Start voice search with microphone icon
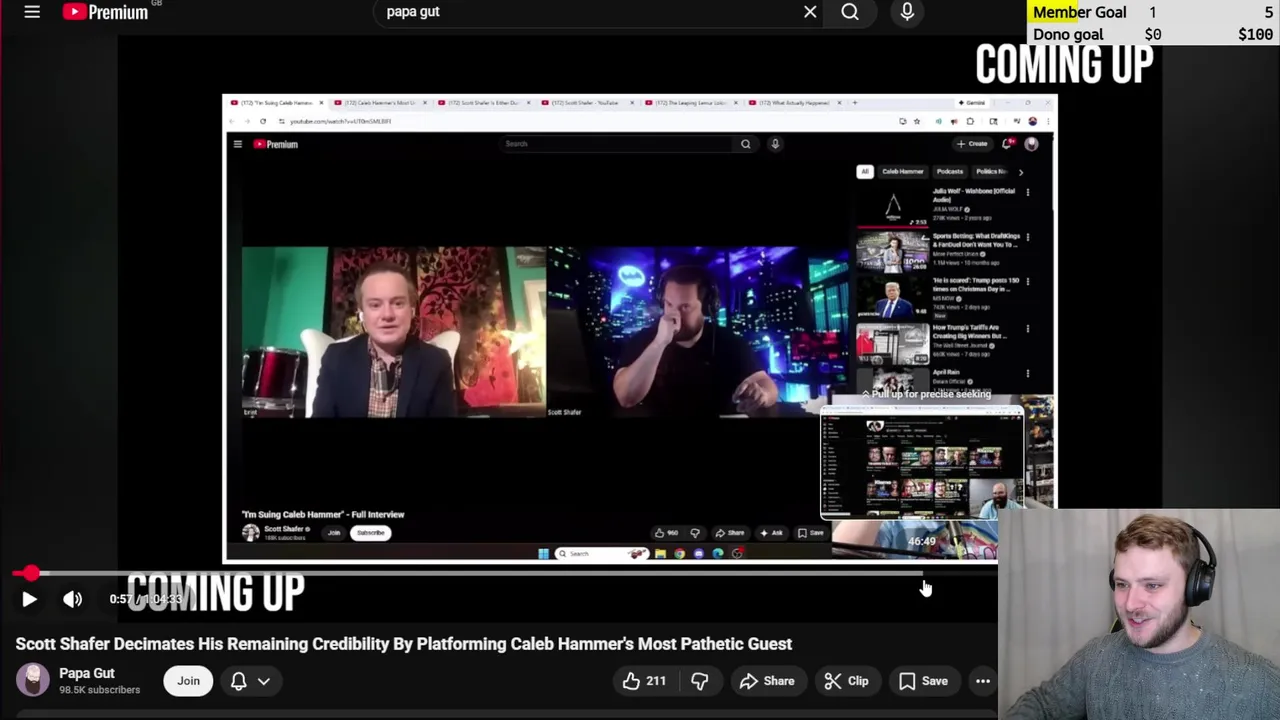This screenshot has height=720, width=1280. tap(907, 12)
